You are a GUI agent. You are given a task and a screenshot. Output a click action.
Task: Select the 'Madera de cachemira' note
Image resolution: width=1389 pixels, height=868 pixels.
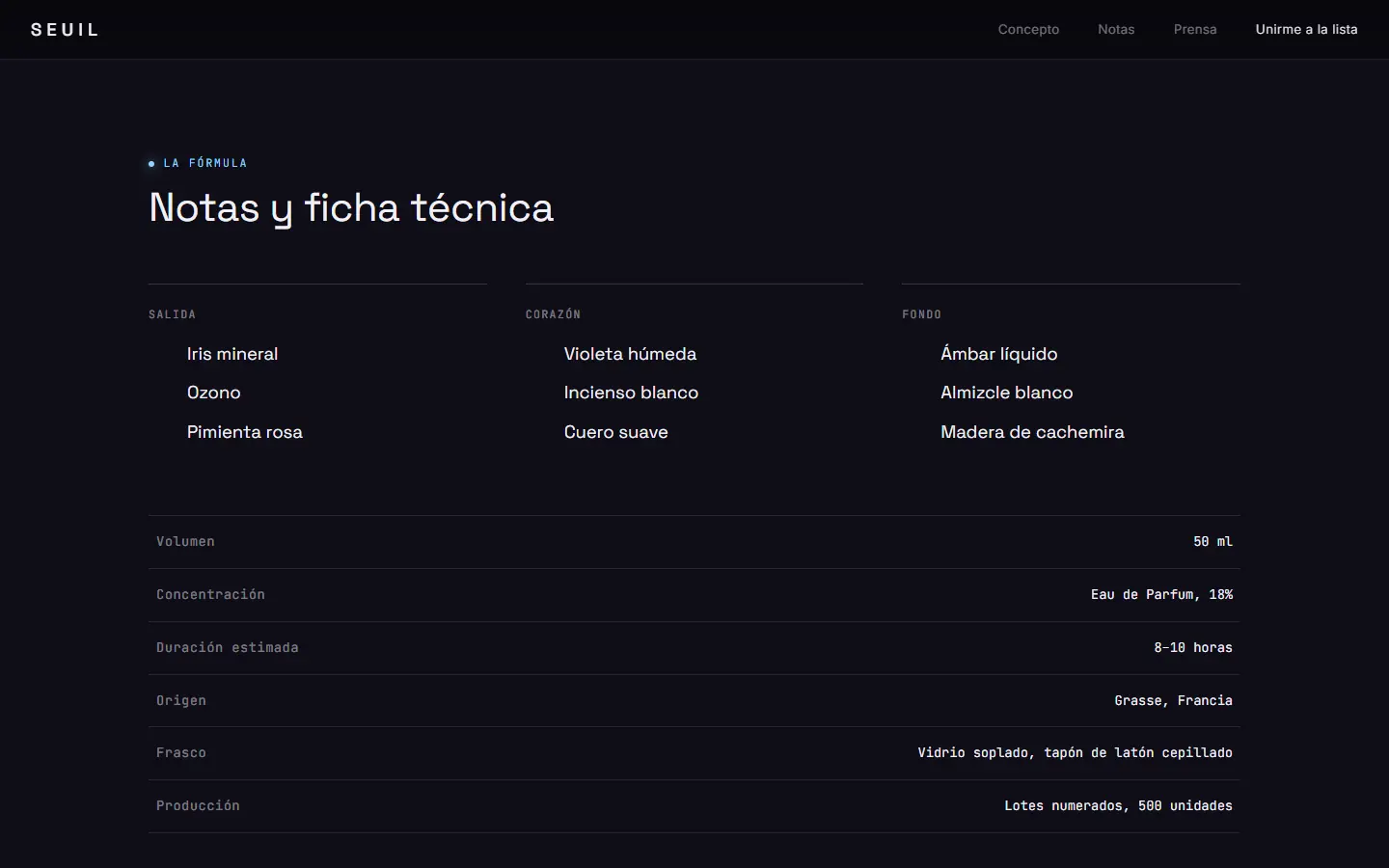click(1032, 432)
